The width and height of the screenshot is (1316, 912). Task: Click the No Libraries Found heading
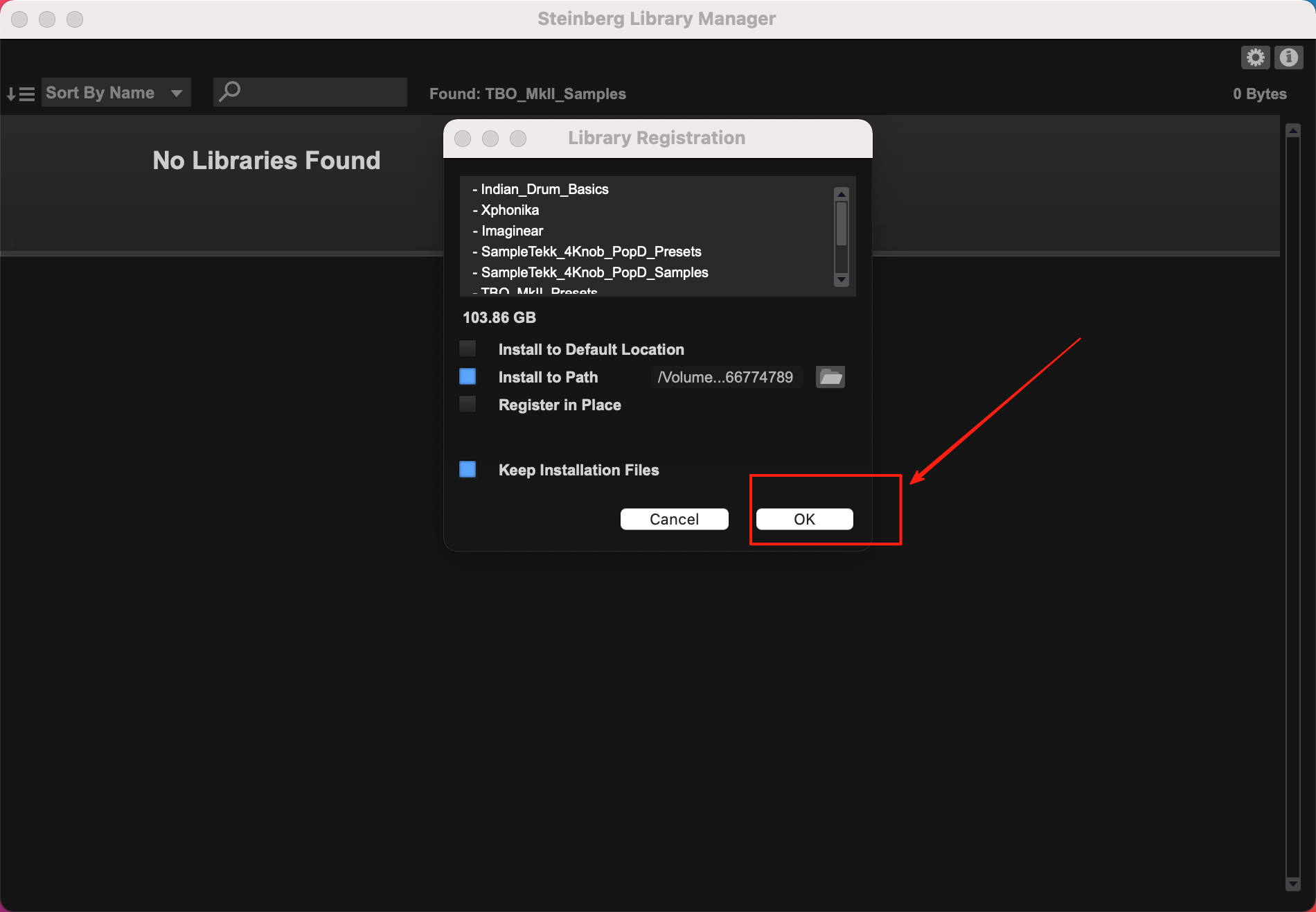pyautogui.click(x=267, y=160)
